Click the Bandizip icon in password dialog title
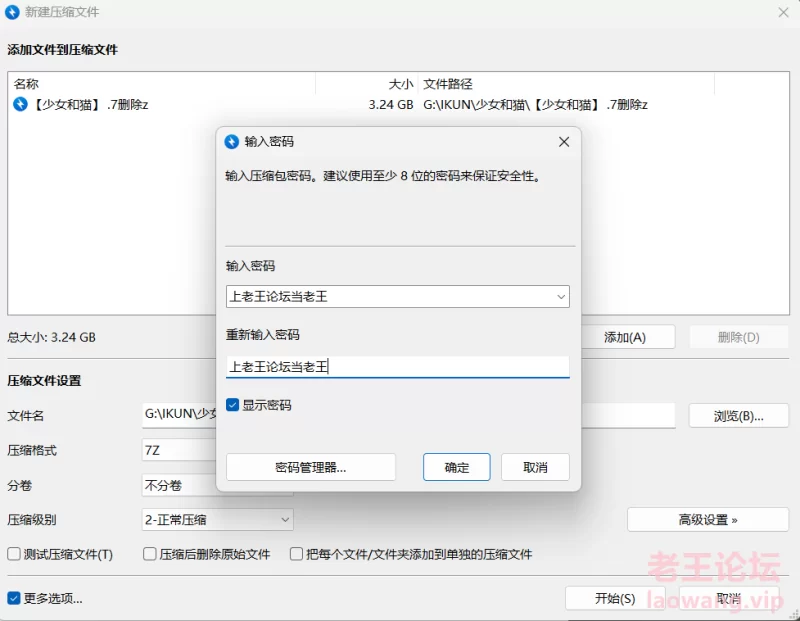Image resolution: width=800 pixels, height=621 pixels. coord(232,141)
